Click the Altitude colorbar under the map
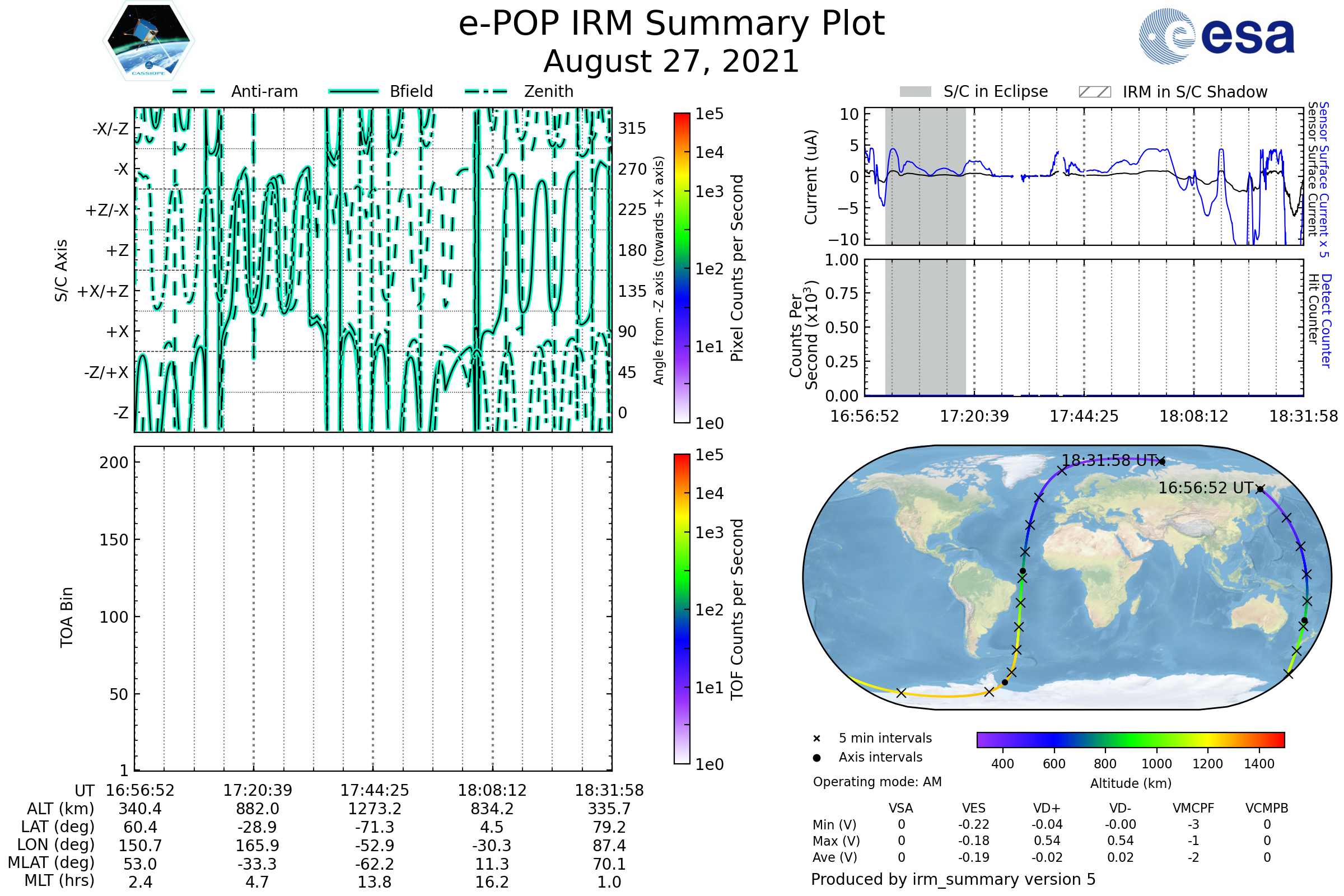This screenshot has width=1344, height=896. pyautogui.click(x=1130, y=739)
